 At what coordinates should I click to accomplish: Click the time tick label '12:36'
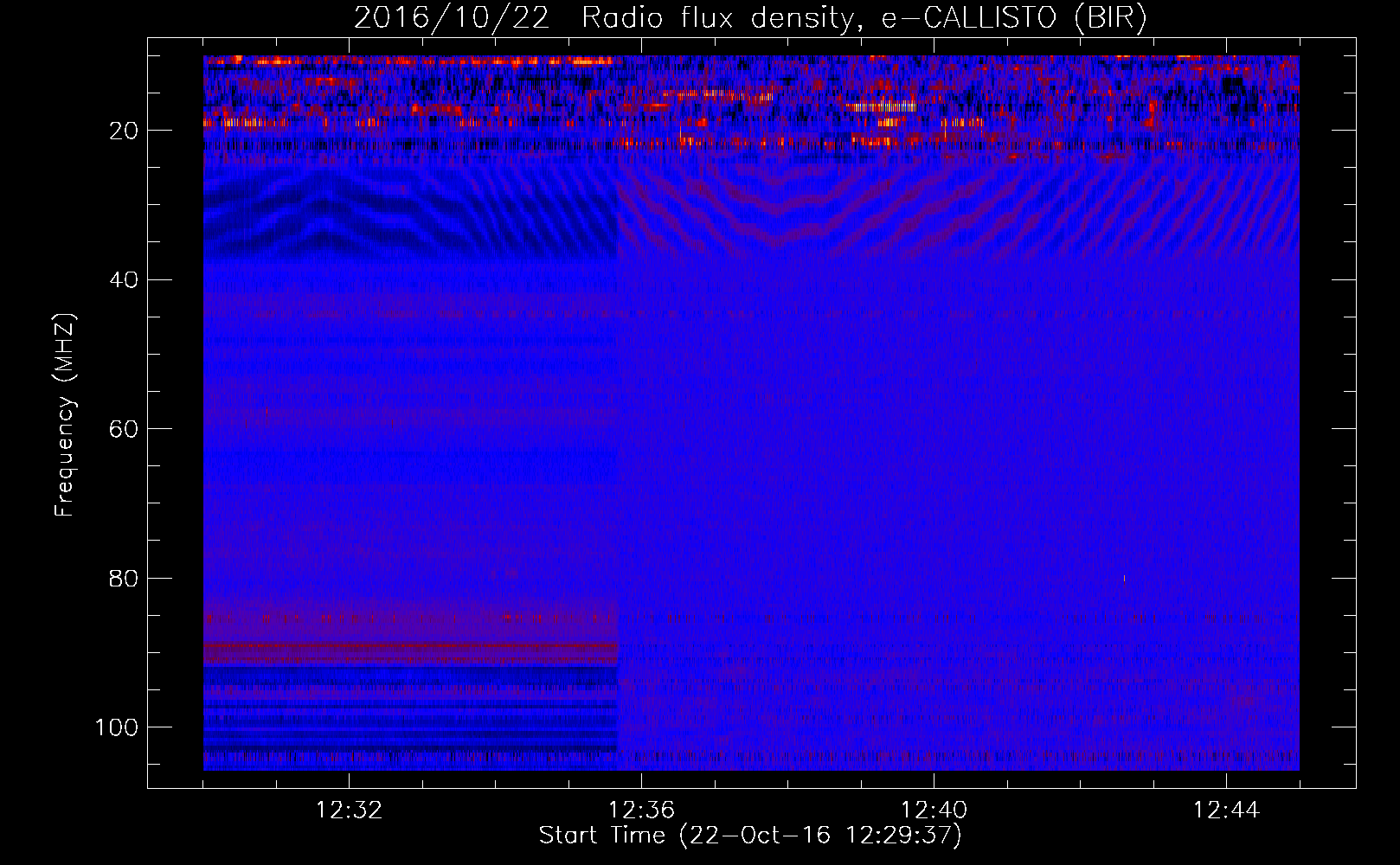click(x=641, y=811)
